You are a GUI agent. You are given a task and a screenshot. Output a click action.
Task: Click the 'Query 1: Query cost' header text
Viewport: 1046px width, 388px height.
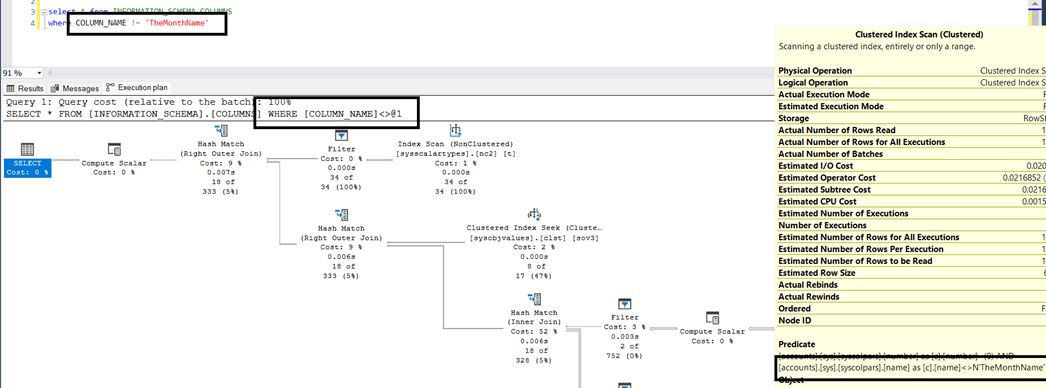pyautogui.click(x=148, y=102)
